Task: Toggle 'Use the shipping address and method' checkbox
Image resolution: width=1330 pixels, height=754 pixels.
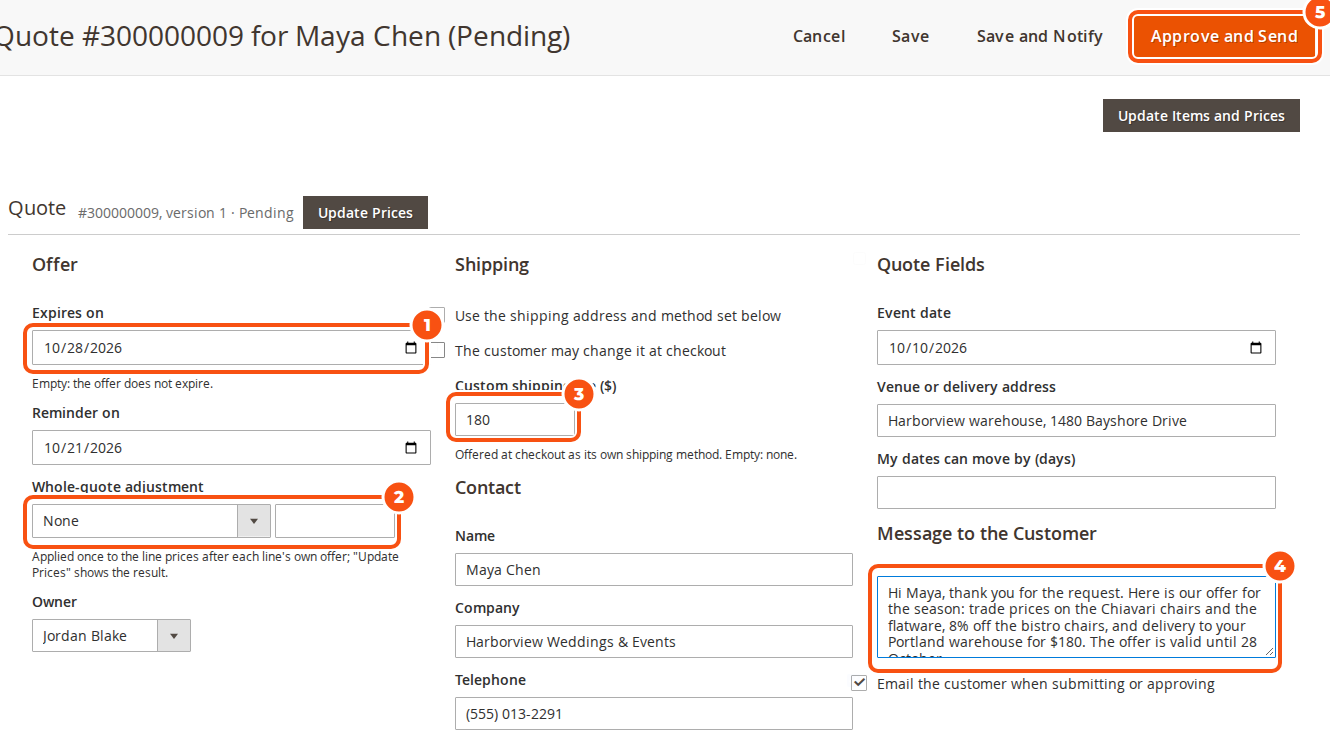Action: pos(437,316)
